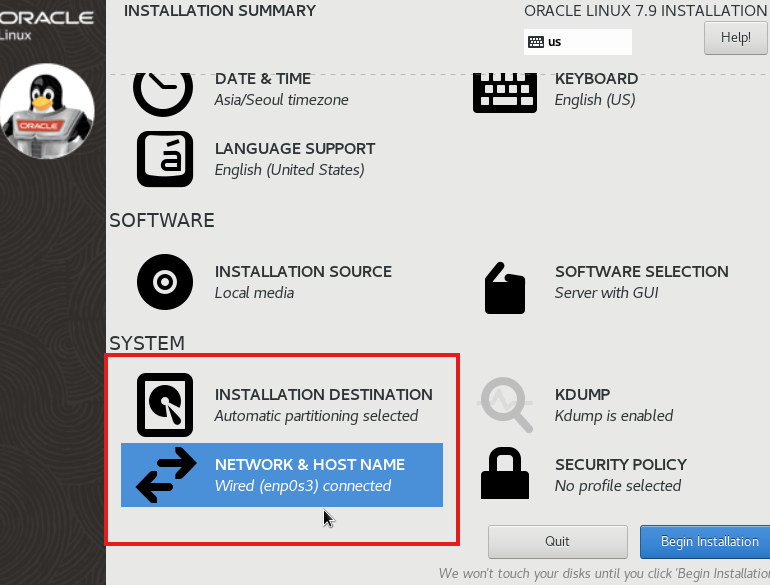Click 'Wired (enp0s3) connected' status

[303, 486]
